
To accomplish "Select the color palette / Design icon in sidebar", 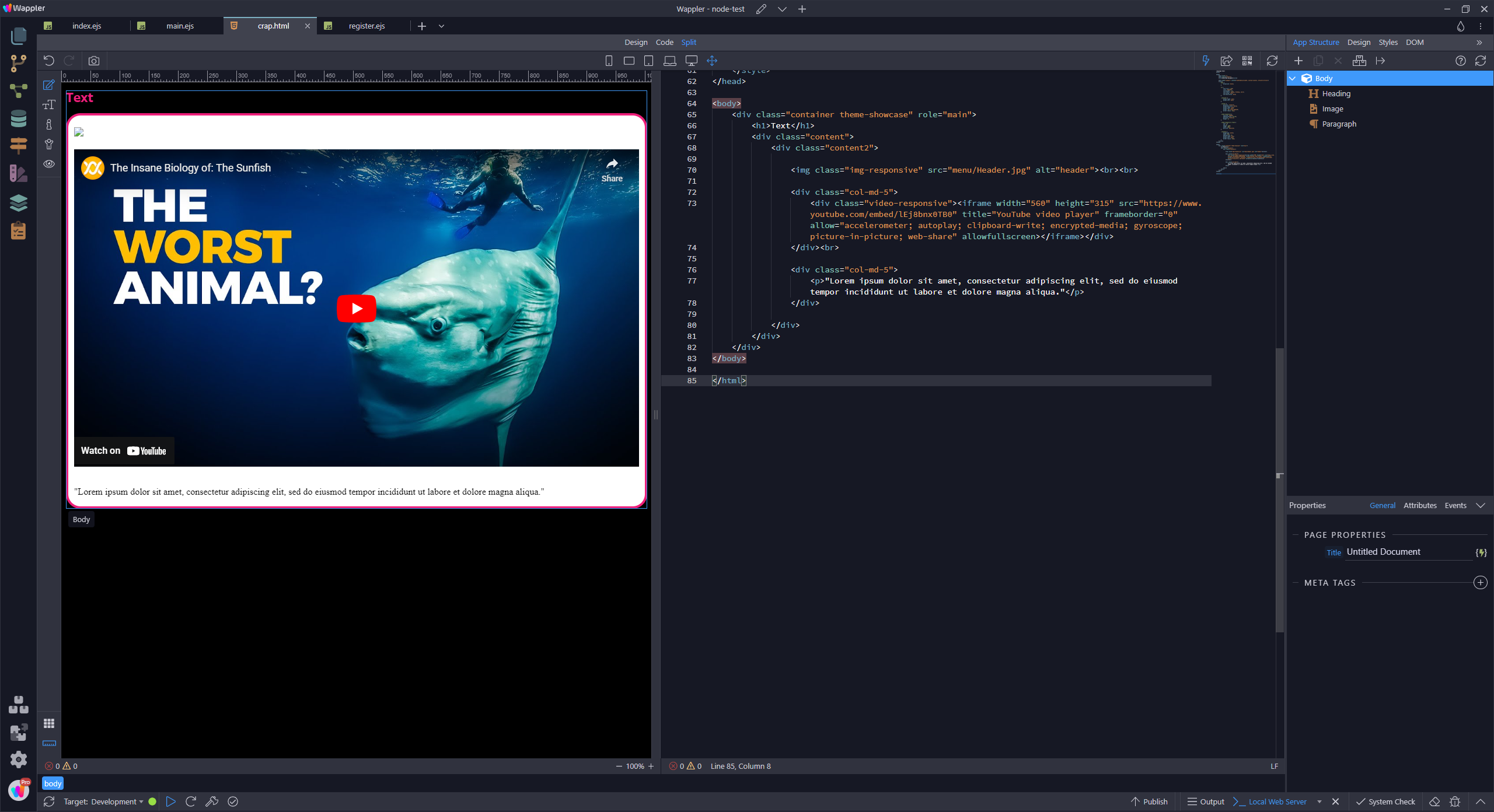I will [19, 173].
